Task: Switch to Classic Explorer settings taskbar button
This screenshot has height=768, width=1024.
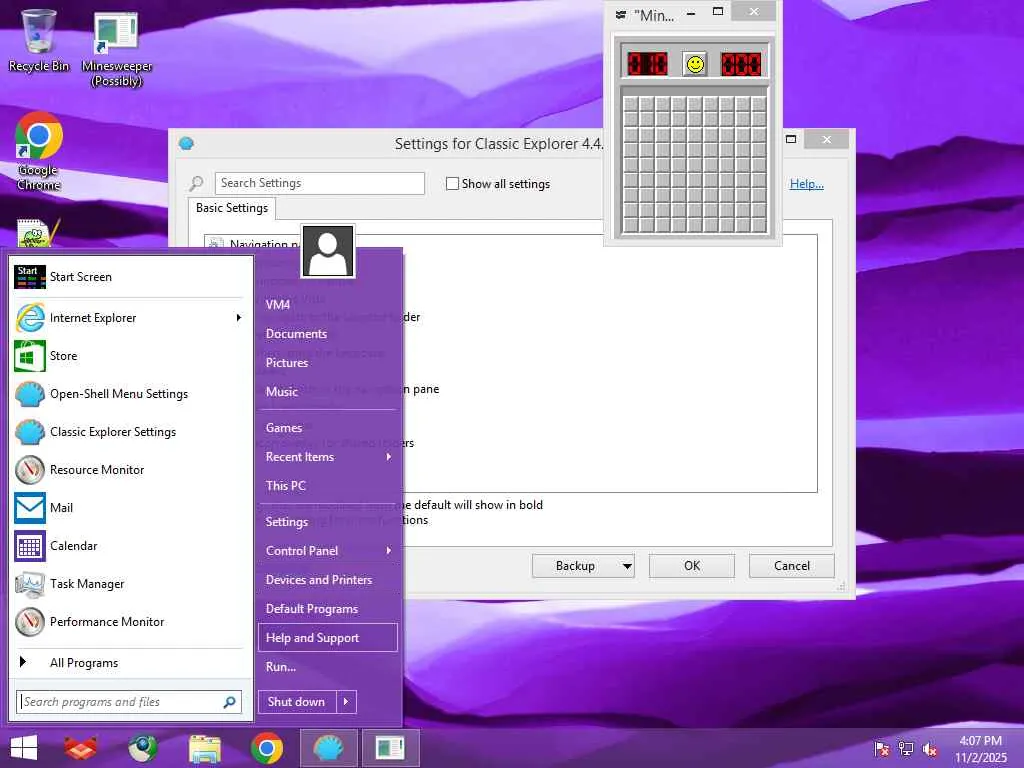Action: (328, 748)
